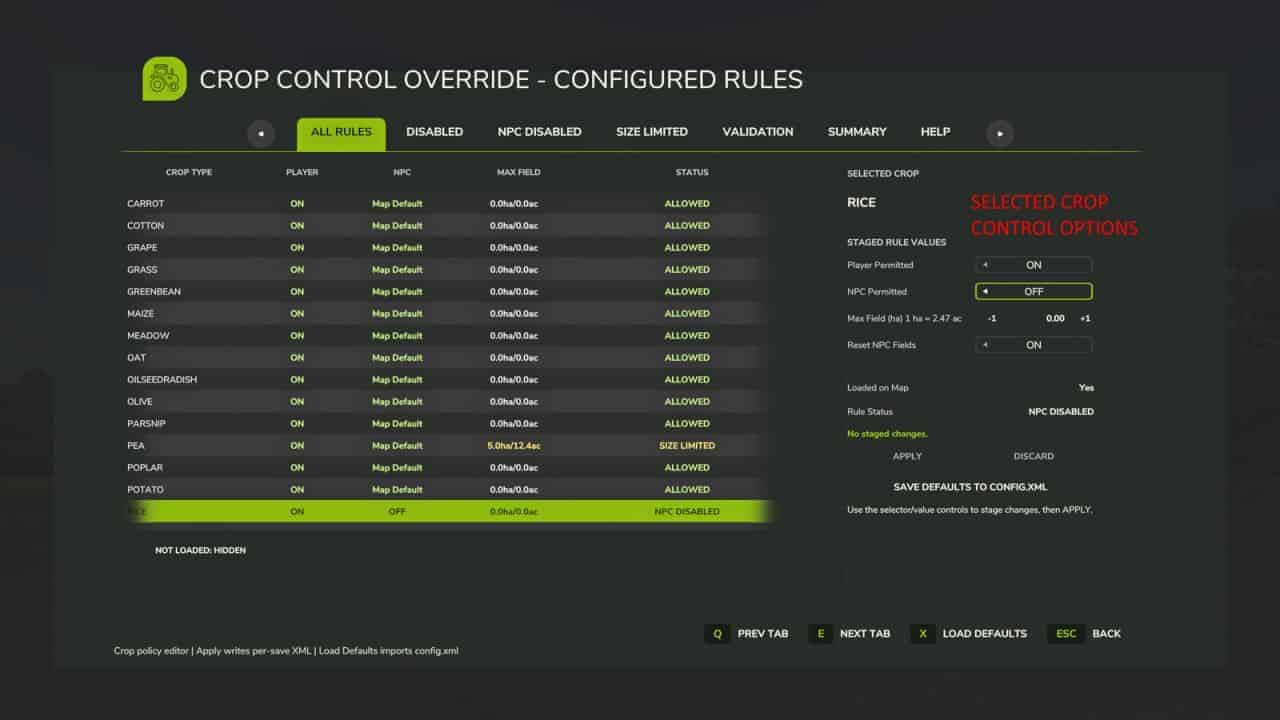This screenshot has height=720, width=1280.
Task: Click ALLOWED status in OLIVE row
Action: pos(687,402)
